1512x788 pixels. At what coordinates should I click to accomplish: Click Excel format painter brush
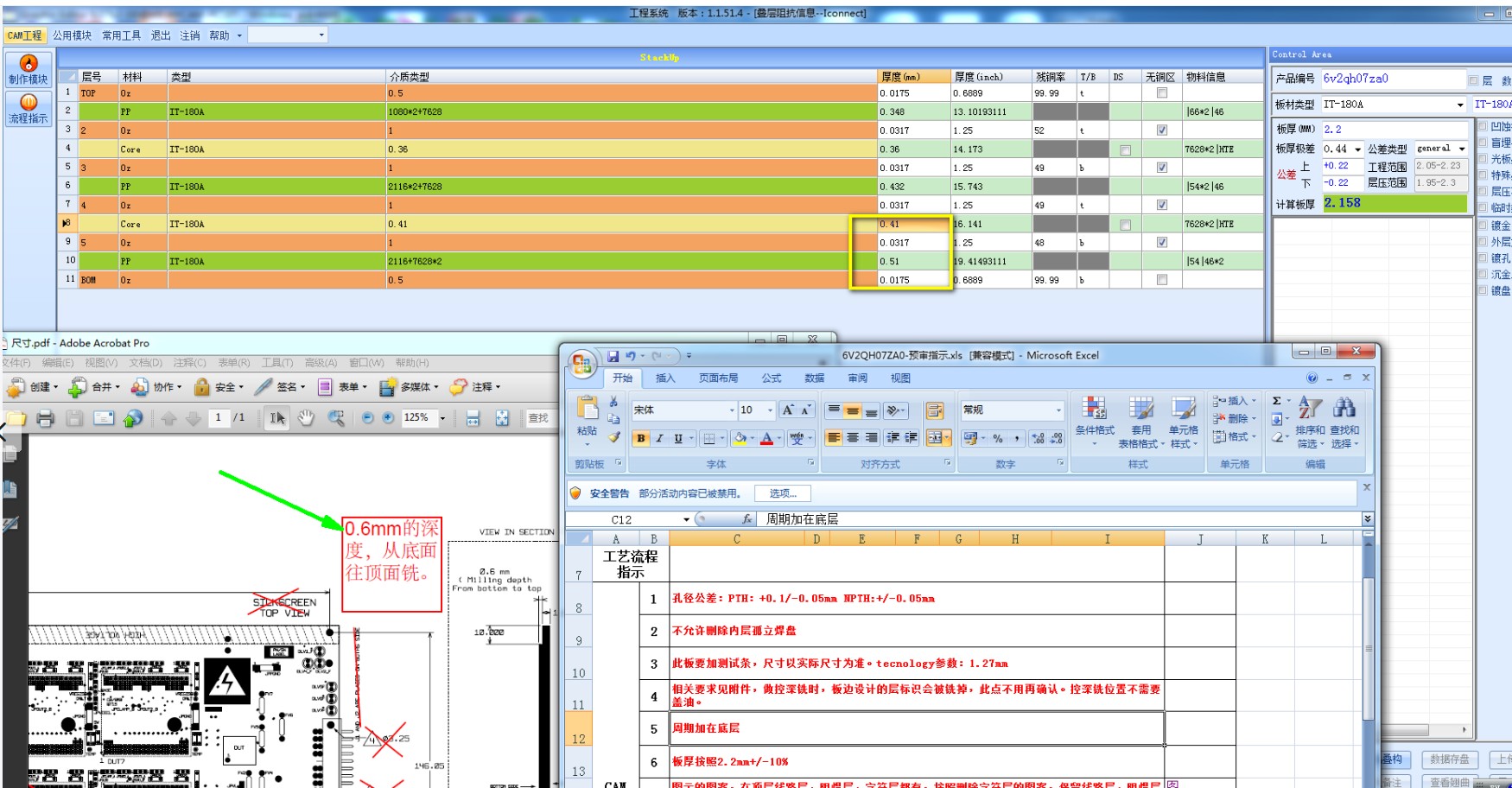[x=613, y=437]
